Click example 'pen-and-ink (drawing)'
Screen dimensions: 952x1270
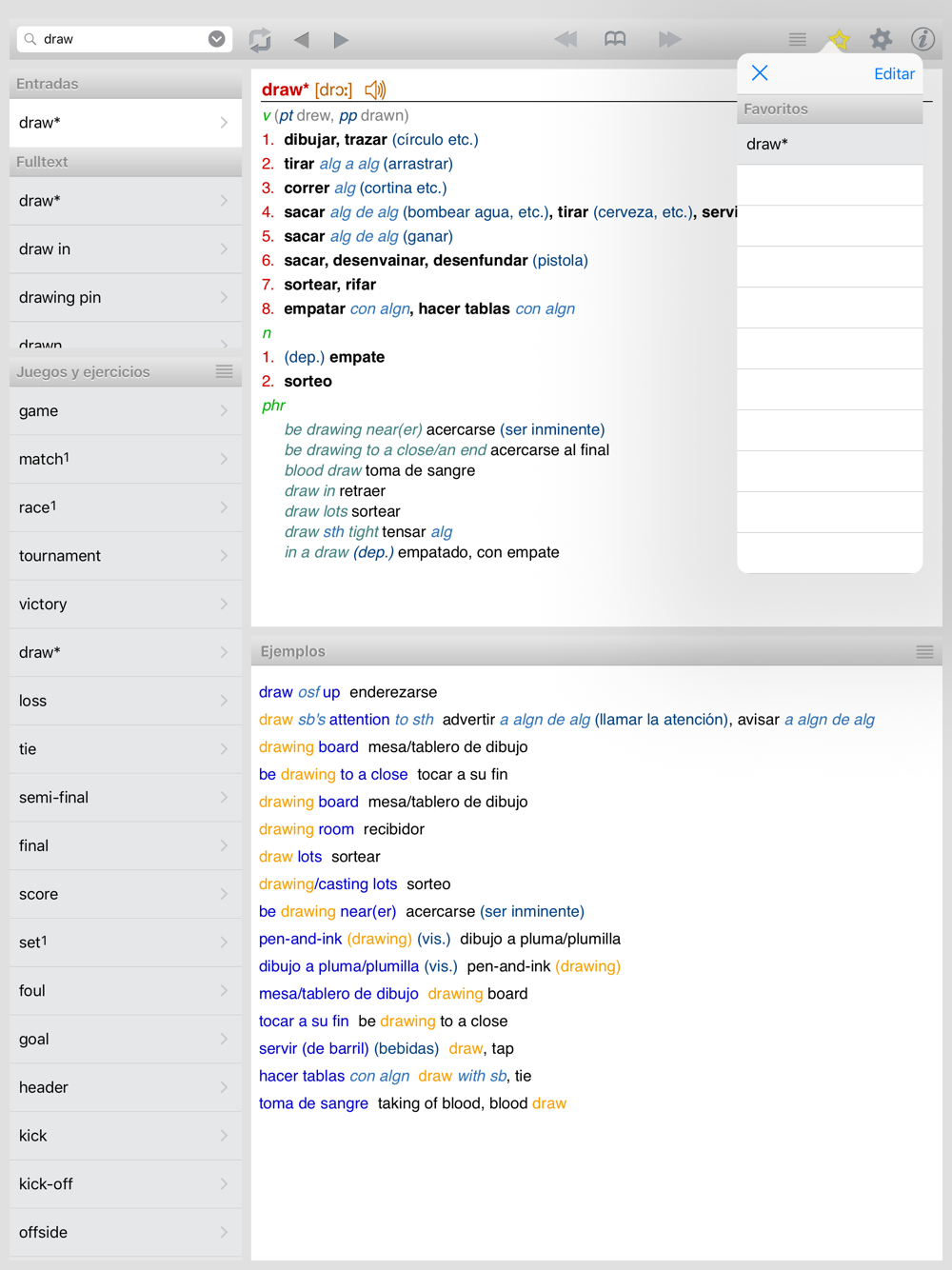(335, 939)
